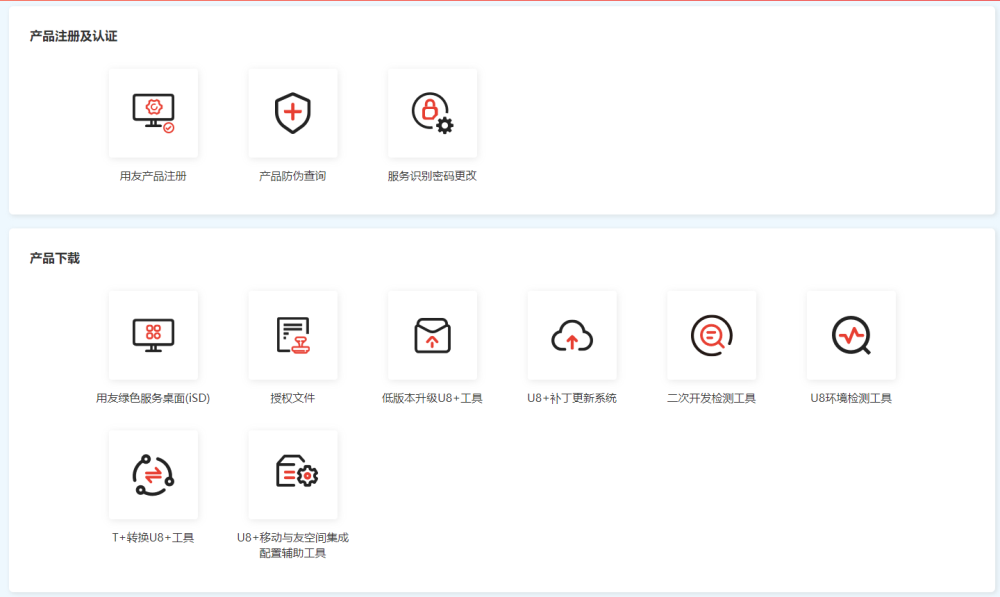1000x597 pixels.
Task: Open the U8环境检测工具 icon
Action: (851, 335)
